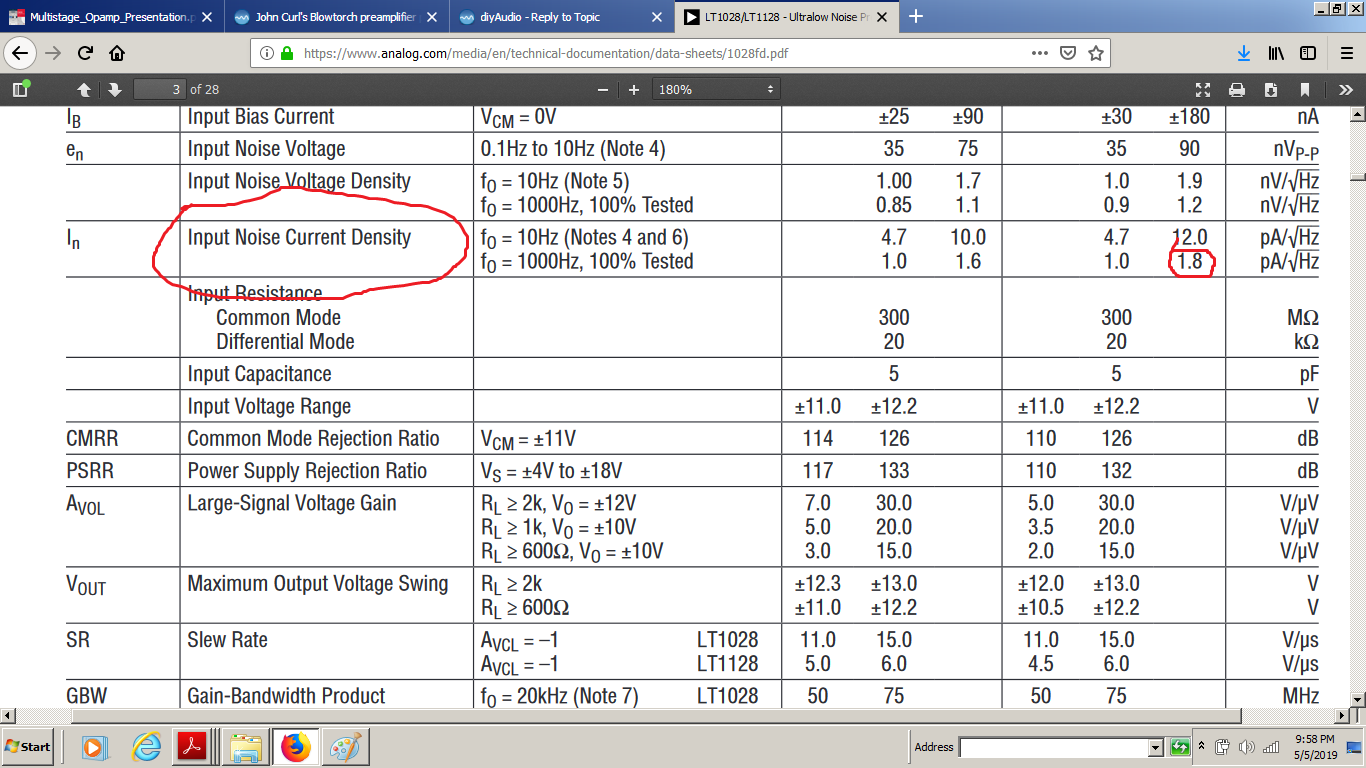Open the 180% zoom level dropdown
This screenshot has width=1366, height=768.
coord(716,89)
